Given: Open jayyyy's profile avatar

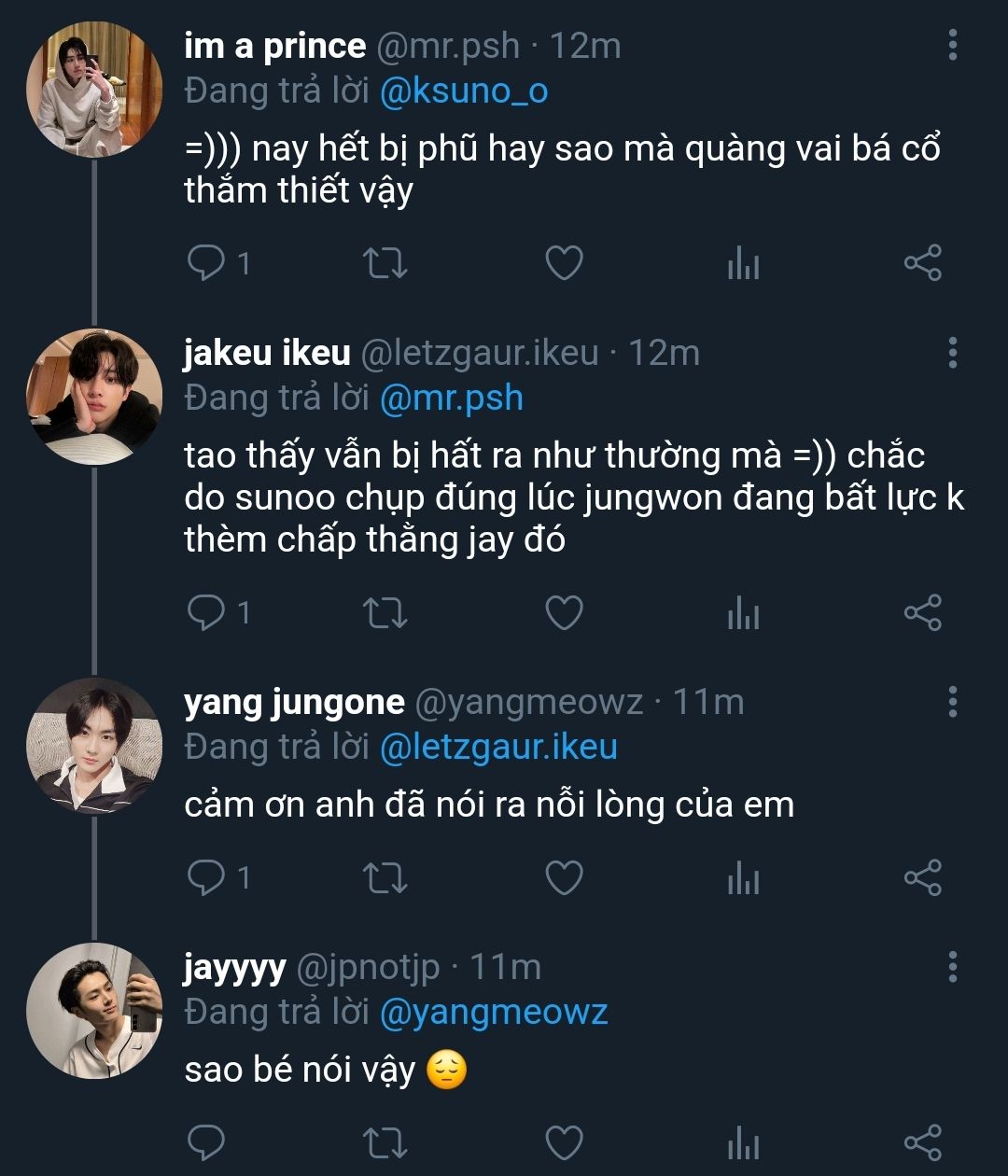Looking at the screenshot, I should point(93,1011).
